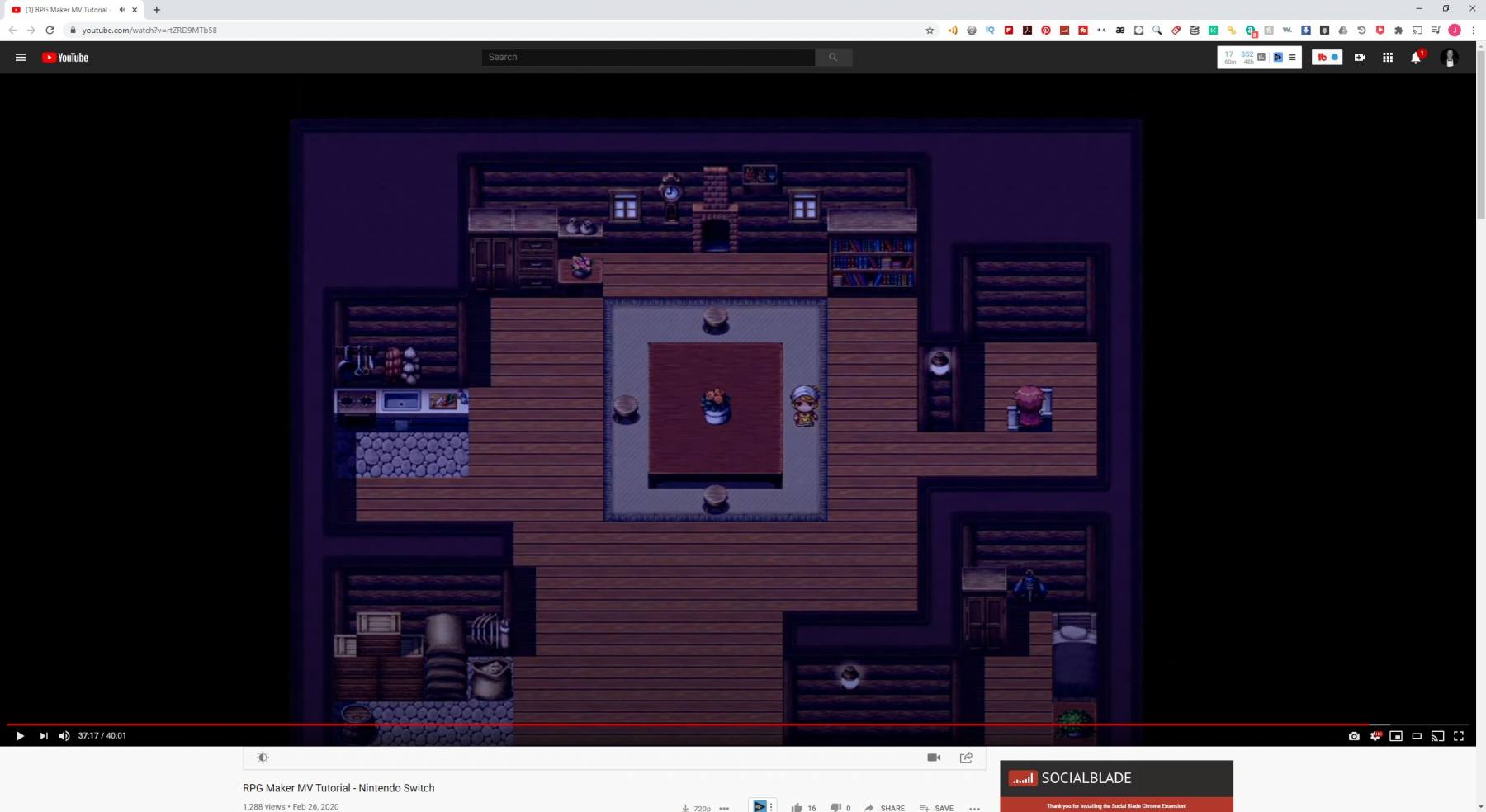Open the YouTube guide hamburger menu
Image resolution: width=1486 pixels, height=812 pixels.
[x=21, y=57]
